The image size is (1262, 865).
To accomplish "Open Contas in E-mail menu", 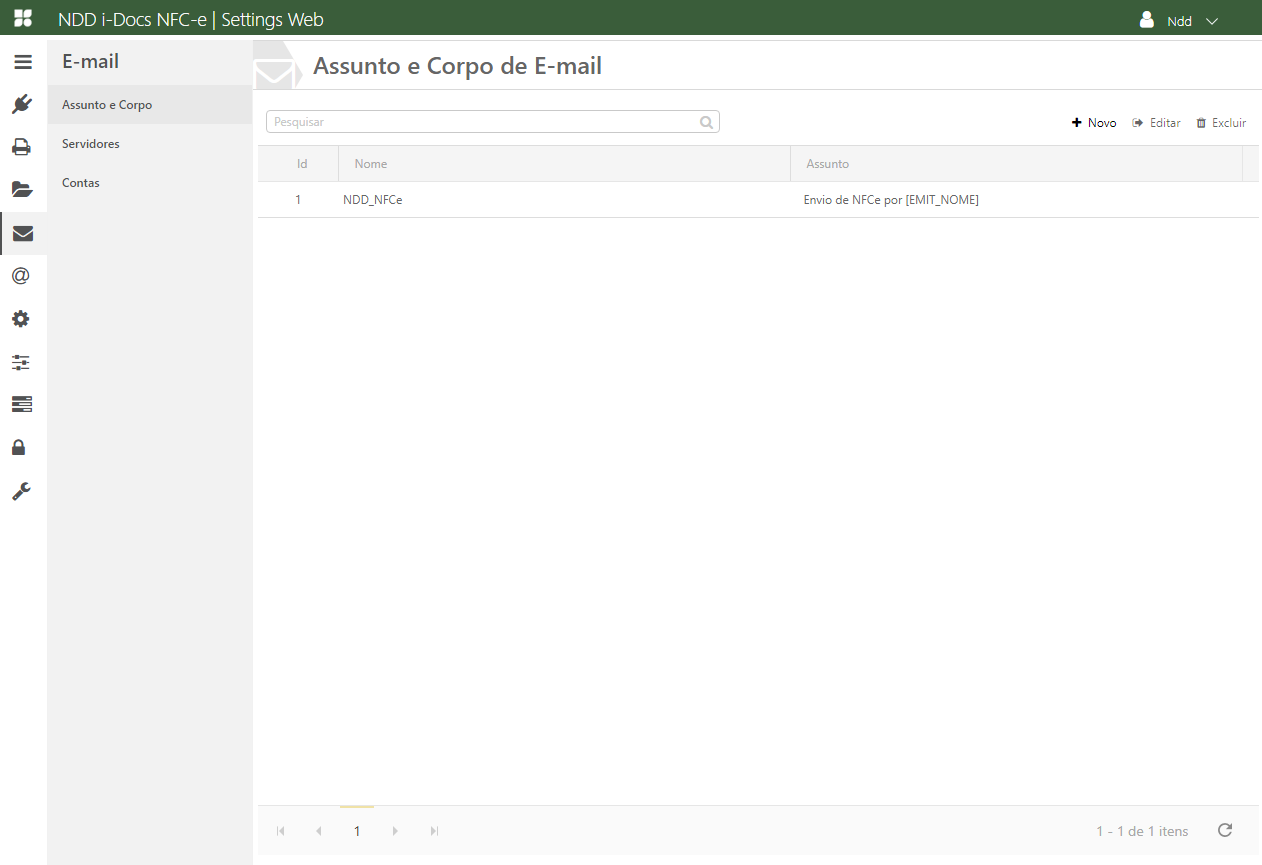I will tap(81, 183).
